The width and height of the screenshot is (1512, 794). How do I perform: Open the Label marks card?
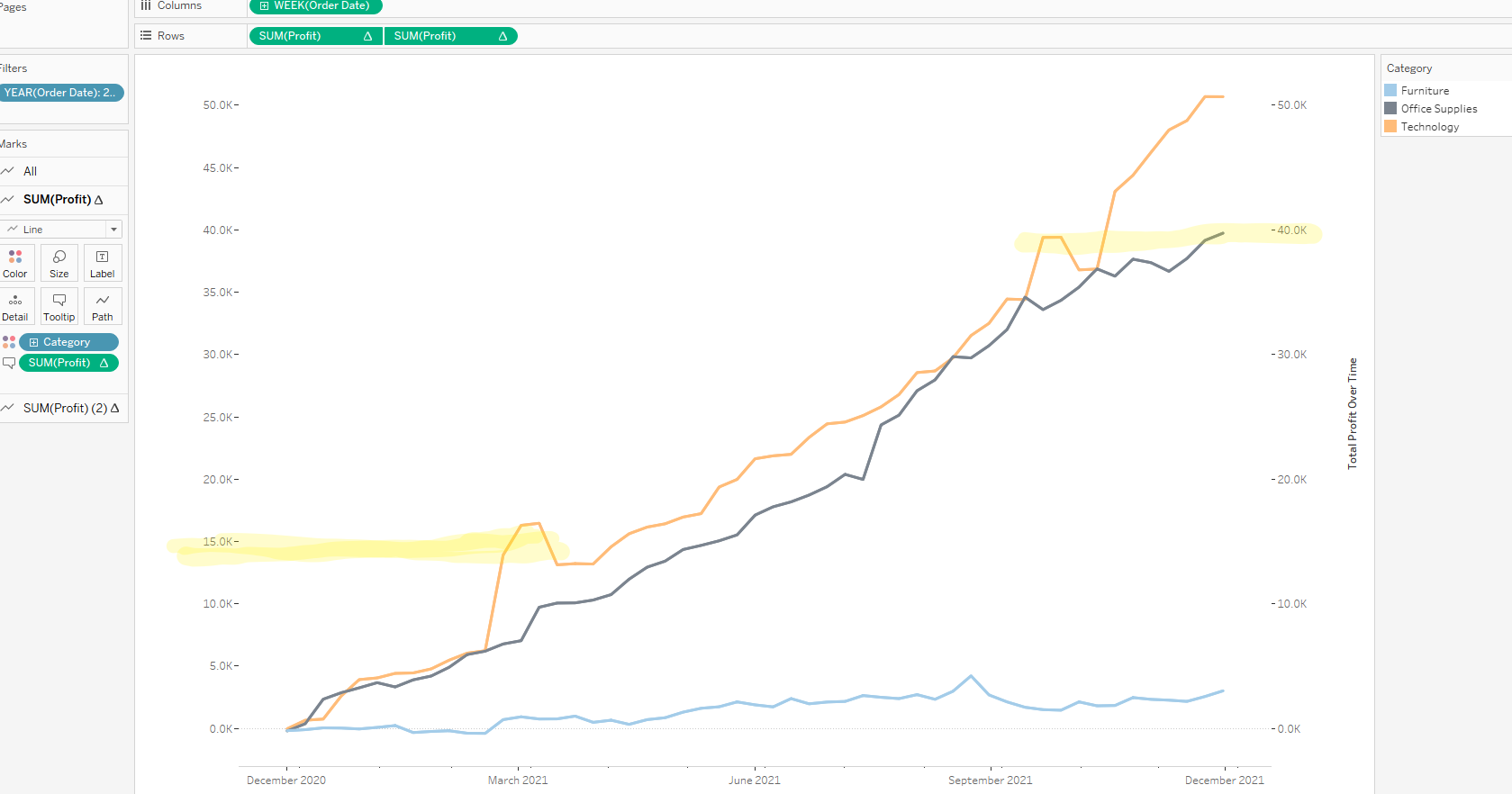click(102, 263)
